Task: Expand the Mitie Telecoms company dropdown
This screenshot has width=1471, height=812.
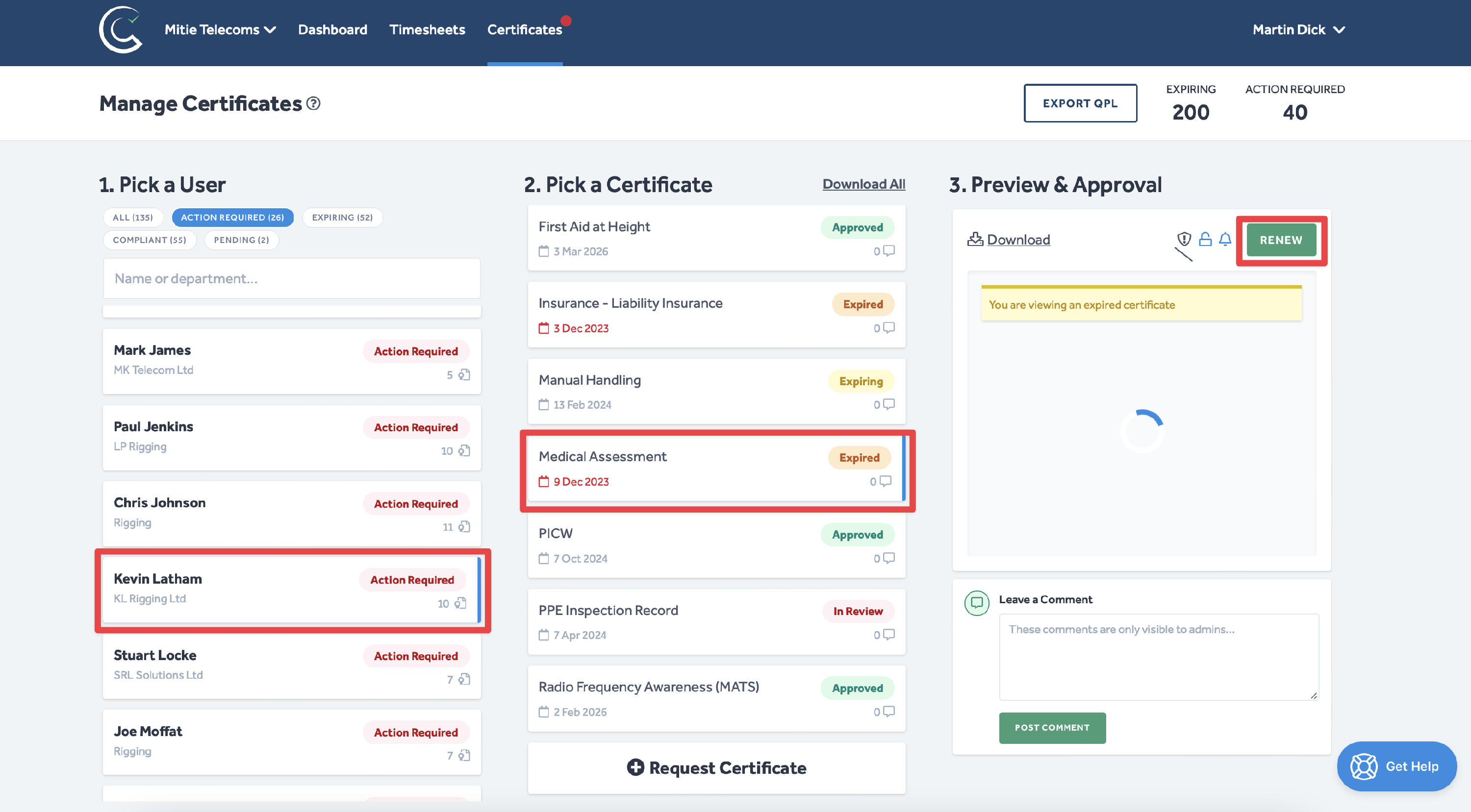Action: point(220,30)
